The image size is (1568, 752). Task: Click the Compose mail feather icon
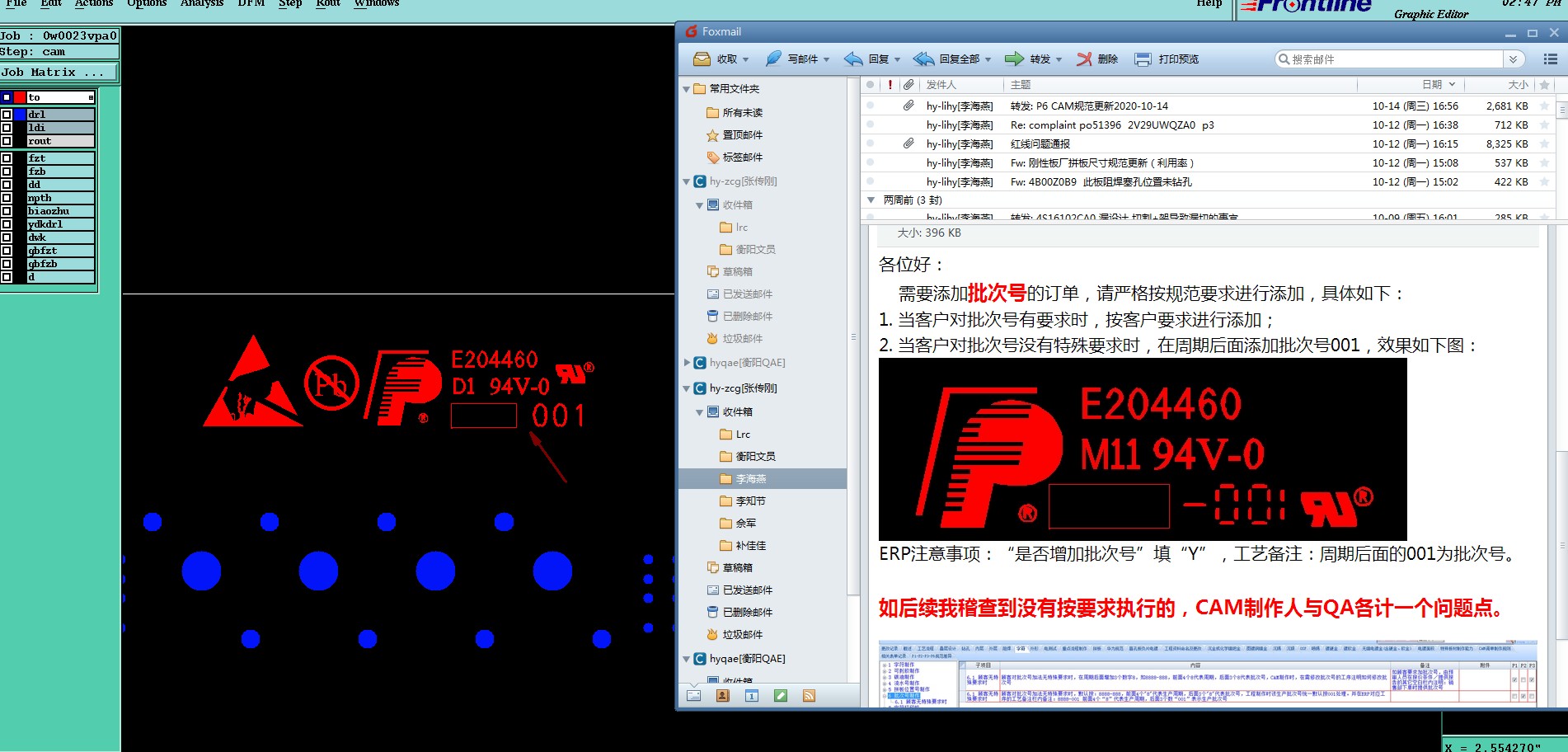point(773,59)
